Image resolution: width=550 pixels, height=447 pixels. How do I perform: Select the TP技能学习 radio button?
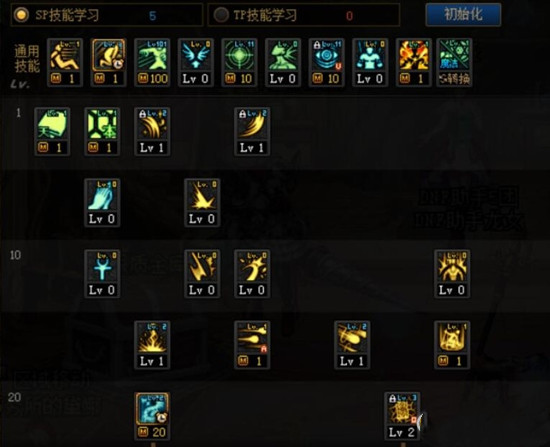point(221,15)
